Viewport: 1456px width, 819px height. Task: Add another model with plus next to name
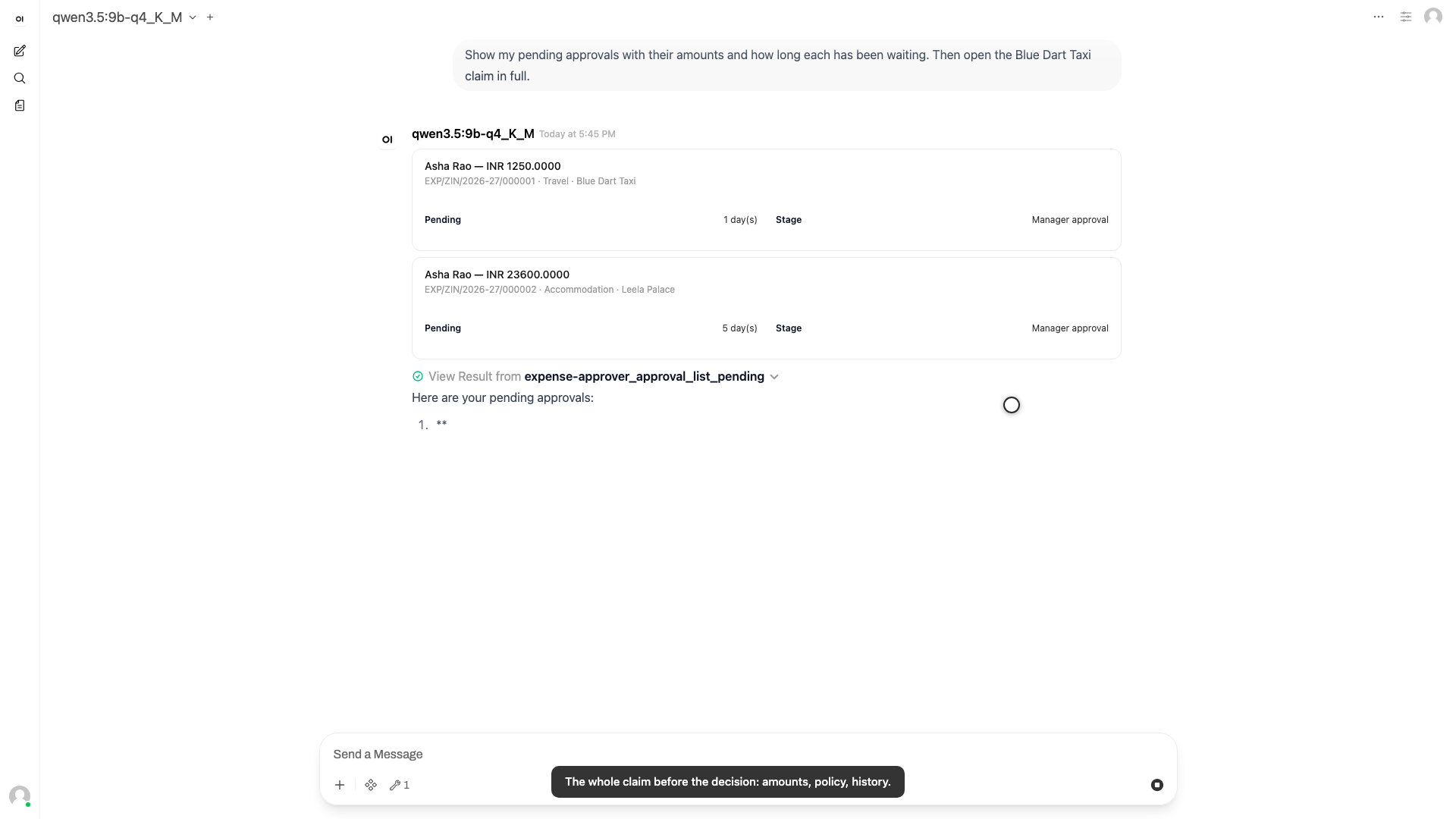click(210, 17)
